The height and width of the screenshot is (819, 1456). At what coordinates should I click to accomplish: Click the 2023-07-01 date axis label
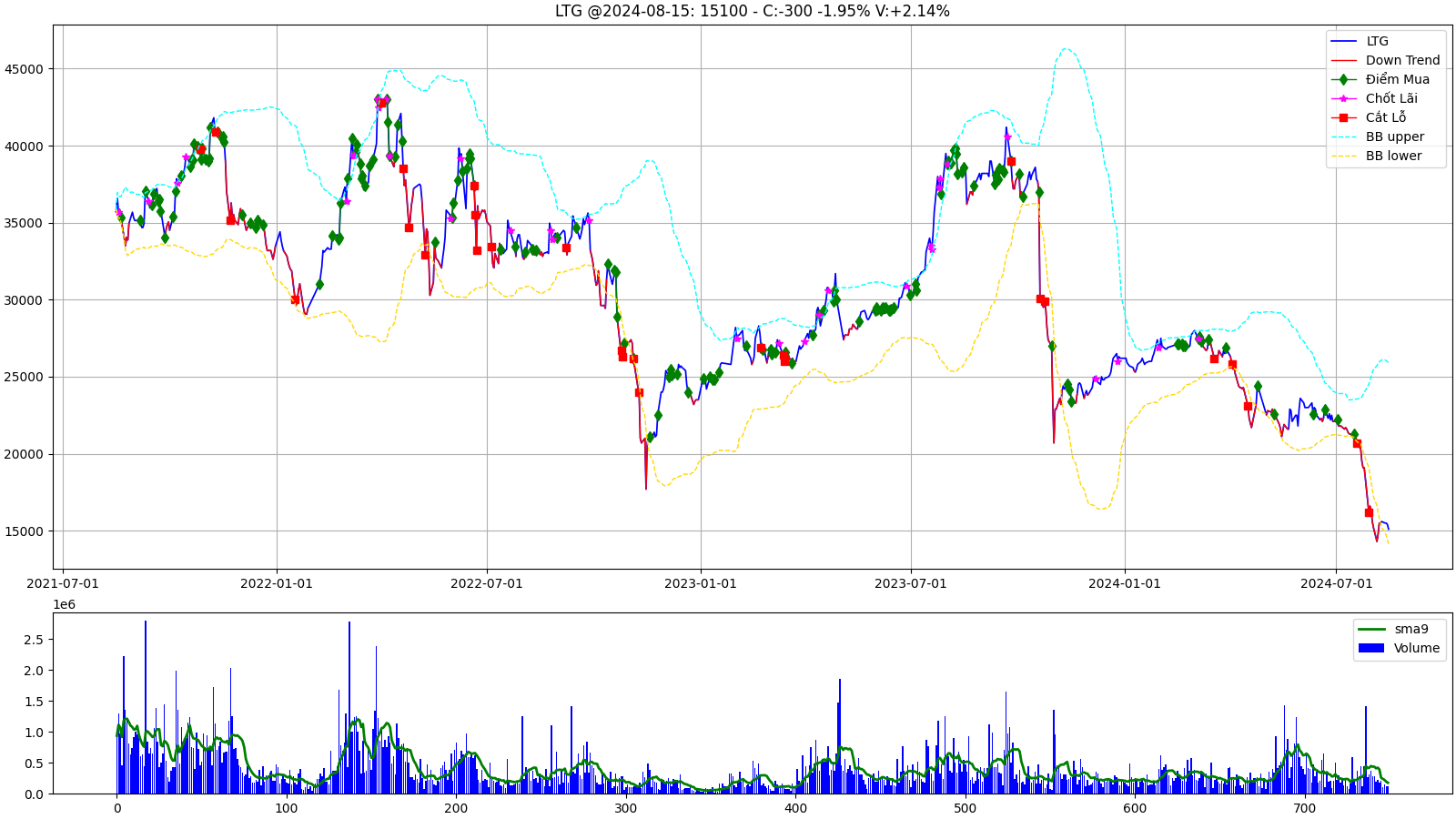[911, 583]
